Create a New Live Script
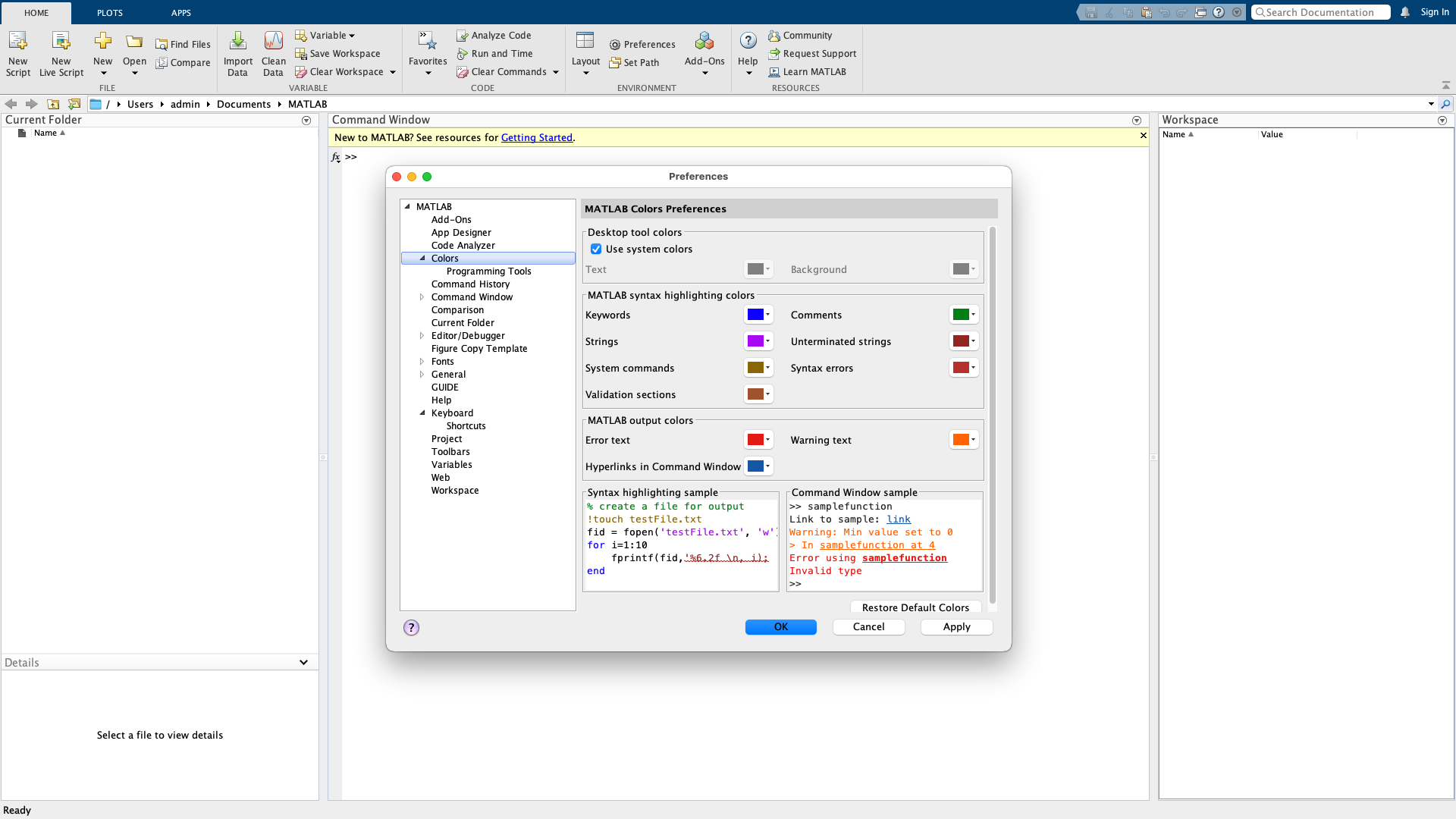This screenshot has width=1456, height=819. pyautogui.click(x=61, y=54)
